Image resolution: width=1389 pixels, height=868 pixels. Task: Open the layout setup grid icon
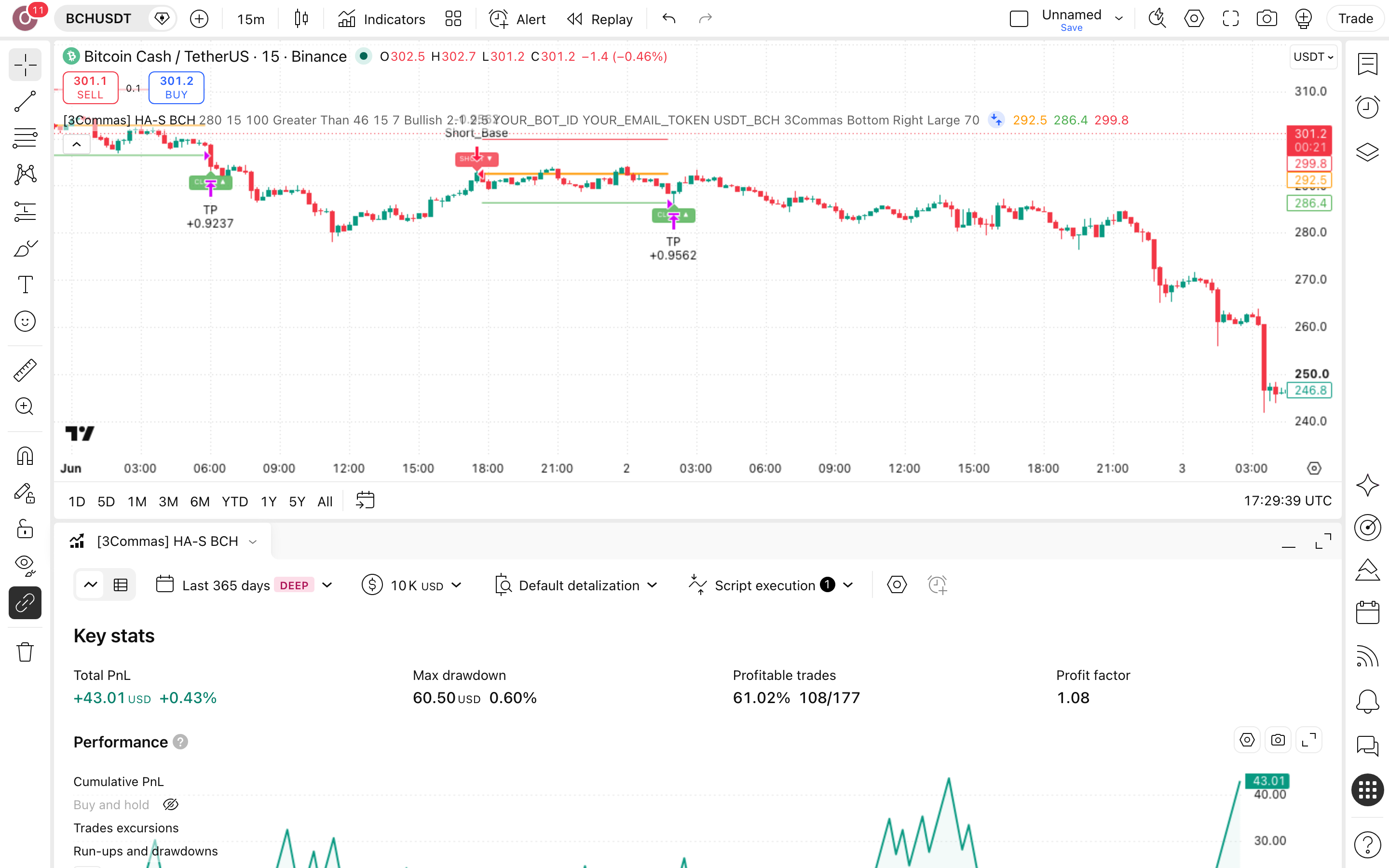coord(453,19)
